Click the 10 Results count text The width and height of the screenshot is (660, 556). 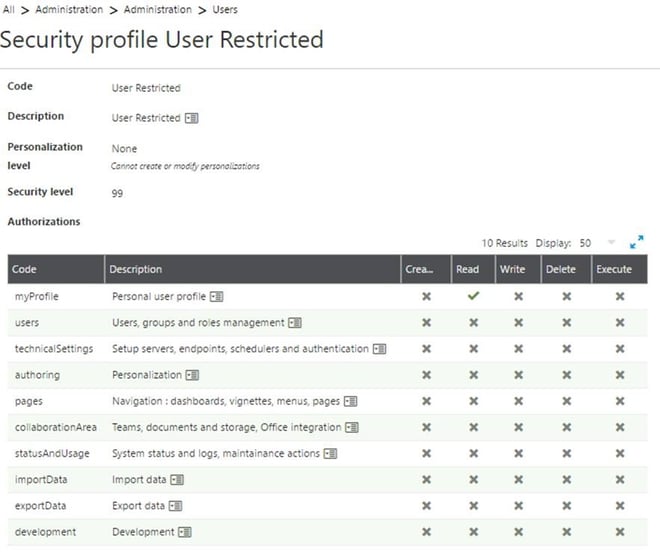[505, 243]
